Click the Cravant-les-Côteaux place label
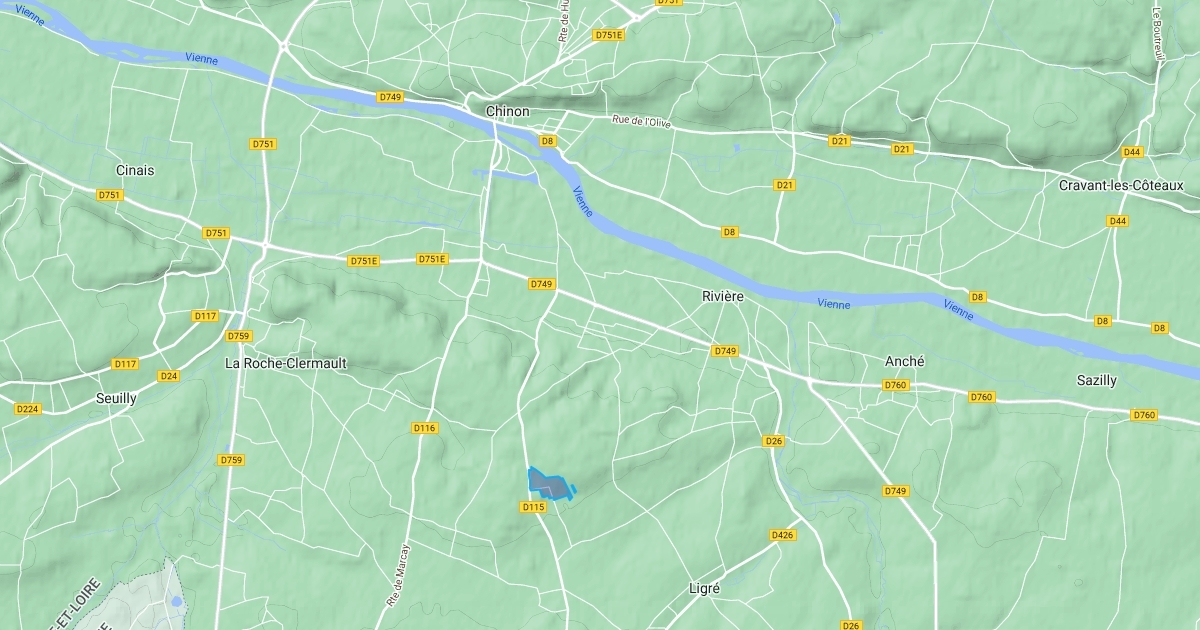 click(1121, 186)
